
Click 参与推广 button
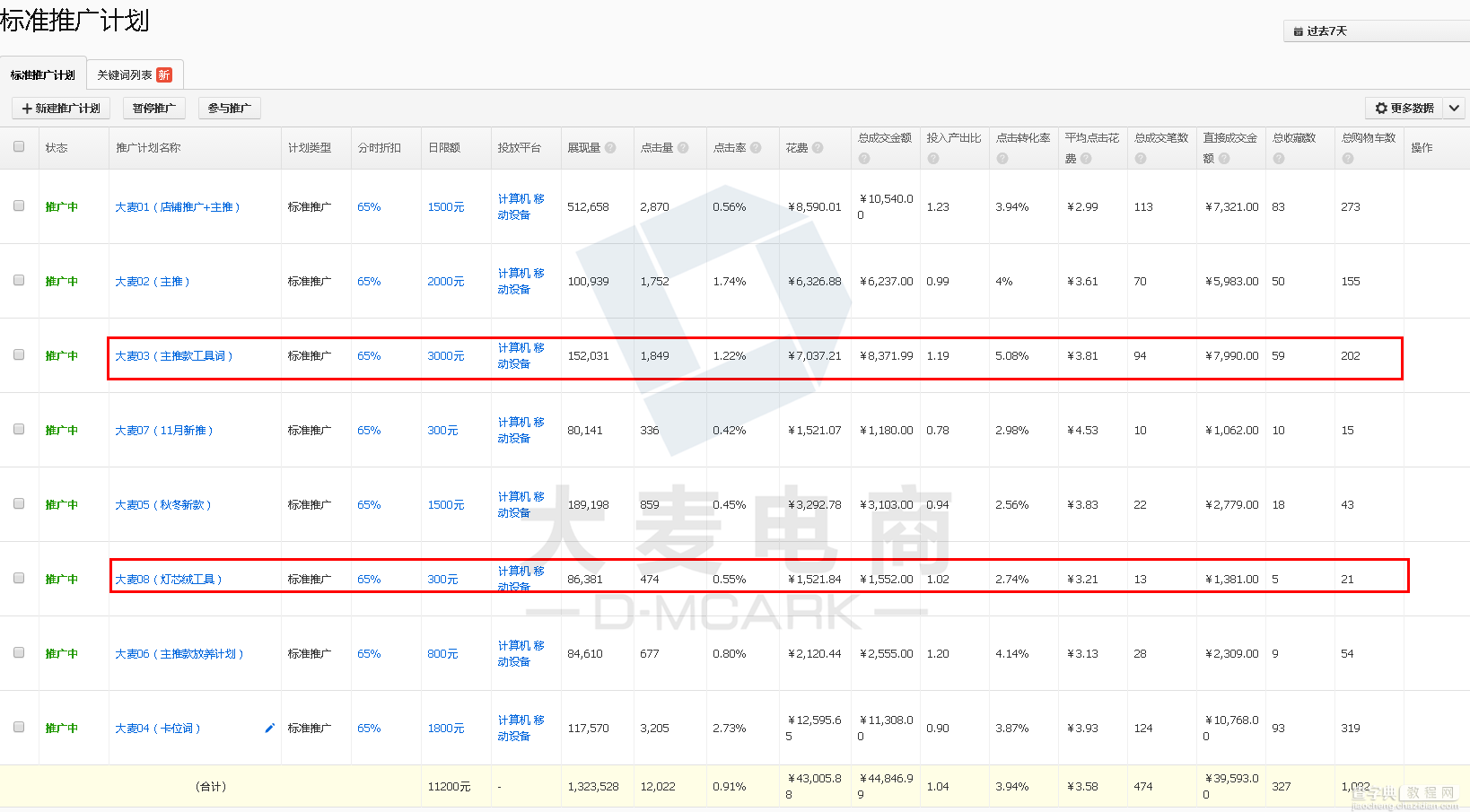pos(229,109)
